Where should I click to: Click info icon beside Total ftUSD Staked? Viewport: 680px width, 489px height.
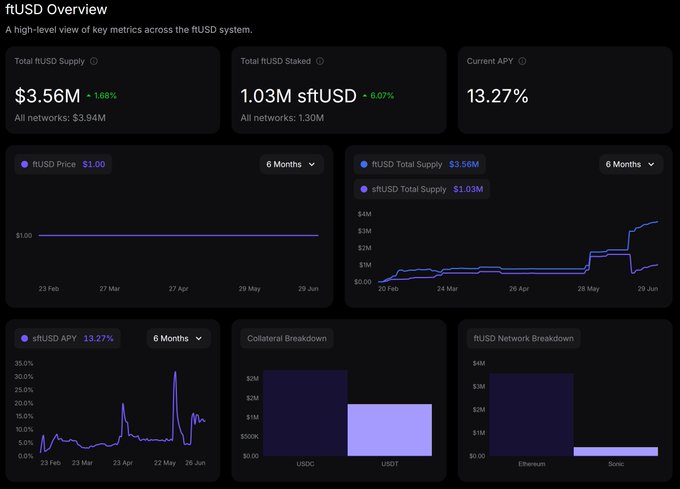click(x=320, y=61)
